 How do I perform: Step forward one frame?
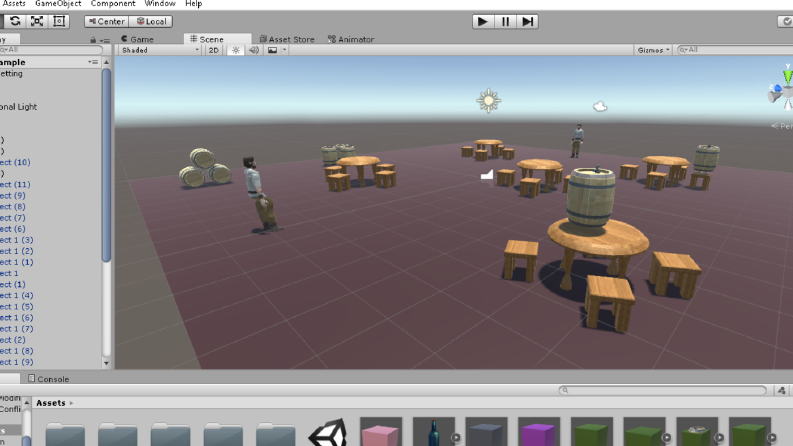(527, 21)
